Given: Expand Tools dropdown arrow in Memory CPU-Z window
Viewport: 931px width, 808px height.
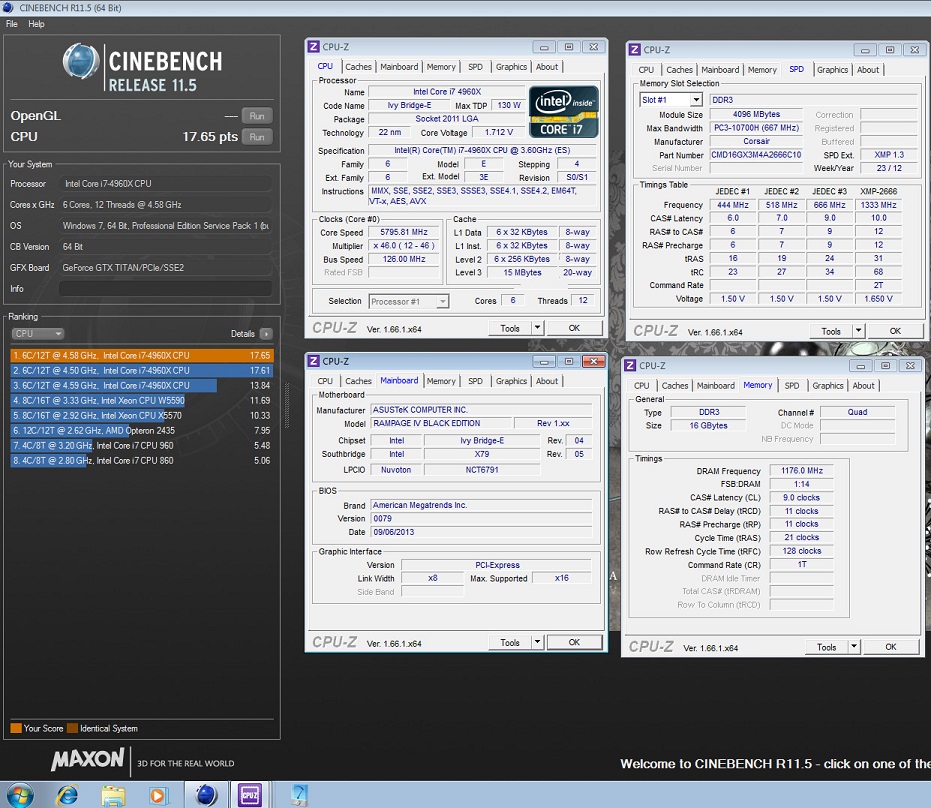Looking at the screenshot, I should click(x=854, y=647).
